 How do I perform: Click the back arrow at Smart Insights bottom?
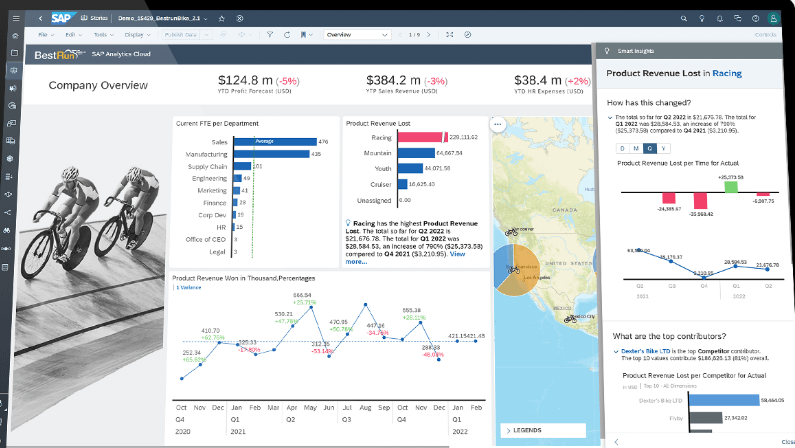pyautogui.click(x=617, y=442)
